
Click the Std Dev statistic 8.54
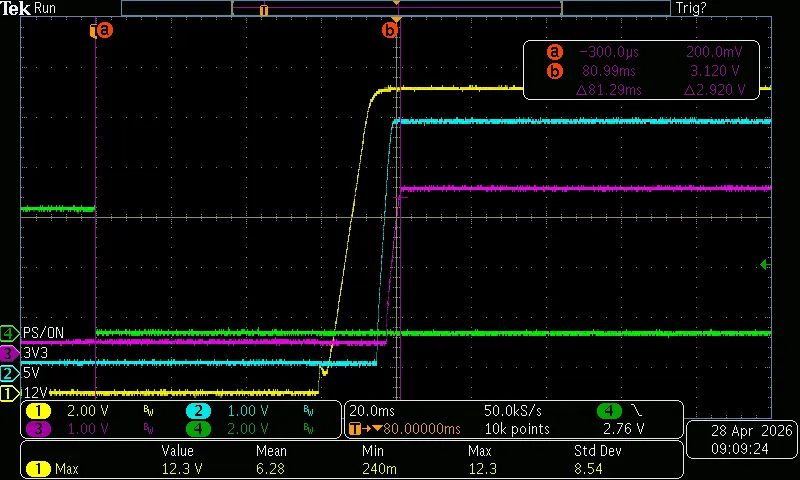coord(588,469)
